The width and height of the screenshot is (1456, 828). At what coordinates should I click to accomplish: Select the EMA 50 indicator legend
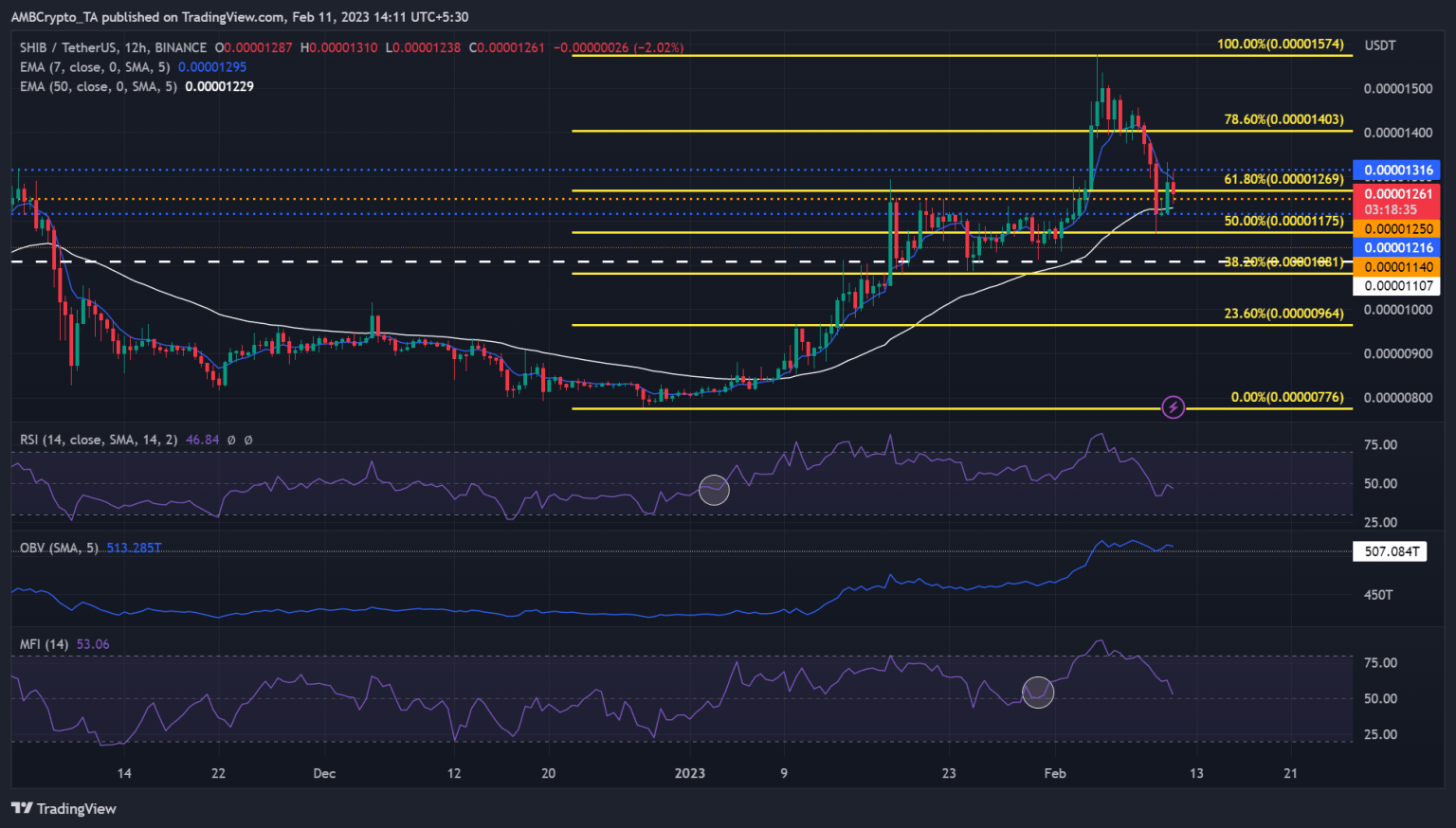coord(99,86)
